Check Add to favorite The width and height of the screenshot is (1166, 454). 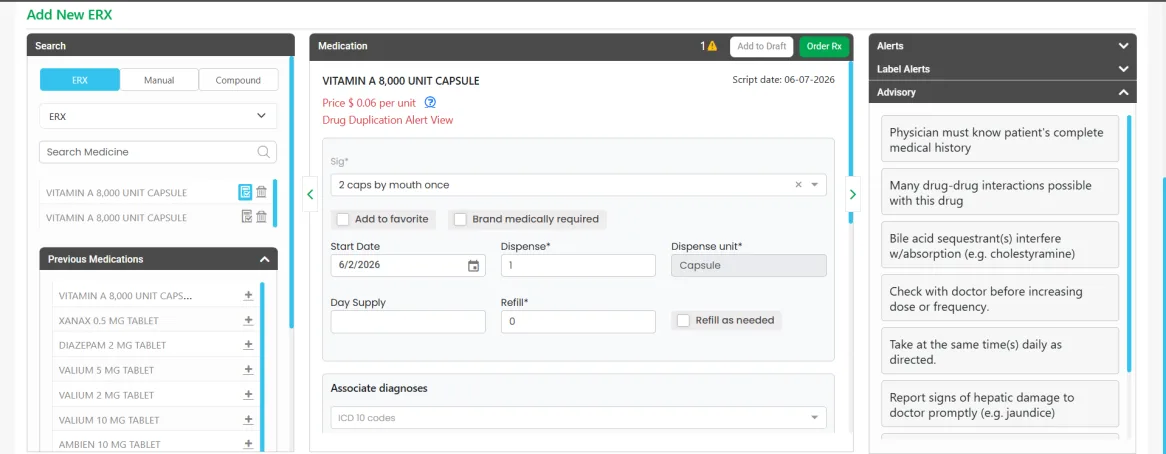click(x=343, y=219)
